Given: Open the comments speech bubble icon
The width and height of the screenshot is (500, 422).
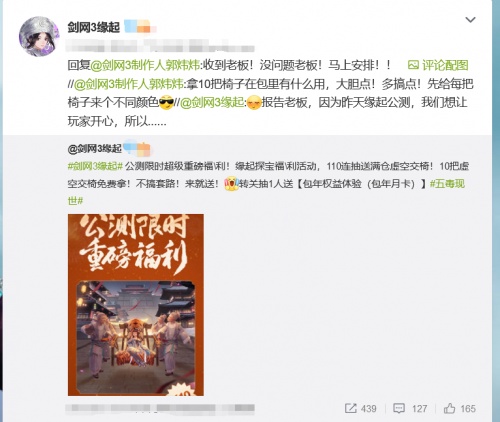Looking at the screenshot, I should (x=399, y=408).
